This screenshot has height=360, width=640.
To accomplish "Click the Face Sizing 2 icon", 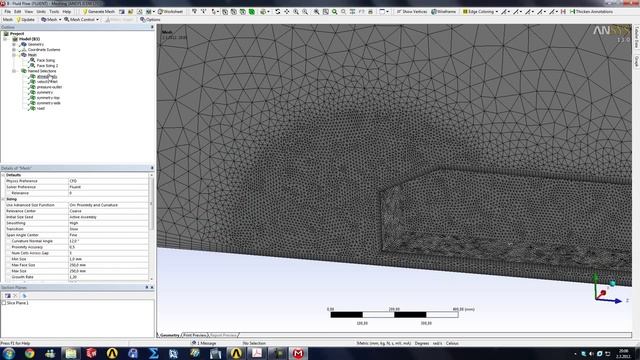I will (x=32, y=65).
